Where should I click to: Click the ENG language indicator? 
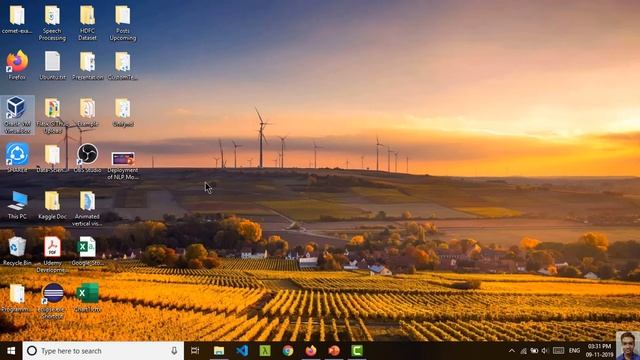click(x=574, y=351)
